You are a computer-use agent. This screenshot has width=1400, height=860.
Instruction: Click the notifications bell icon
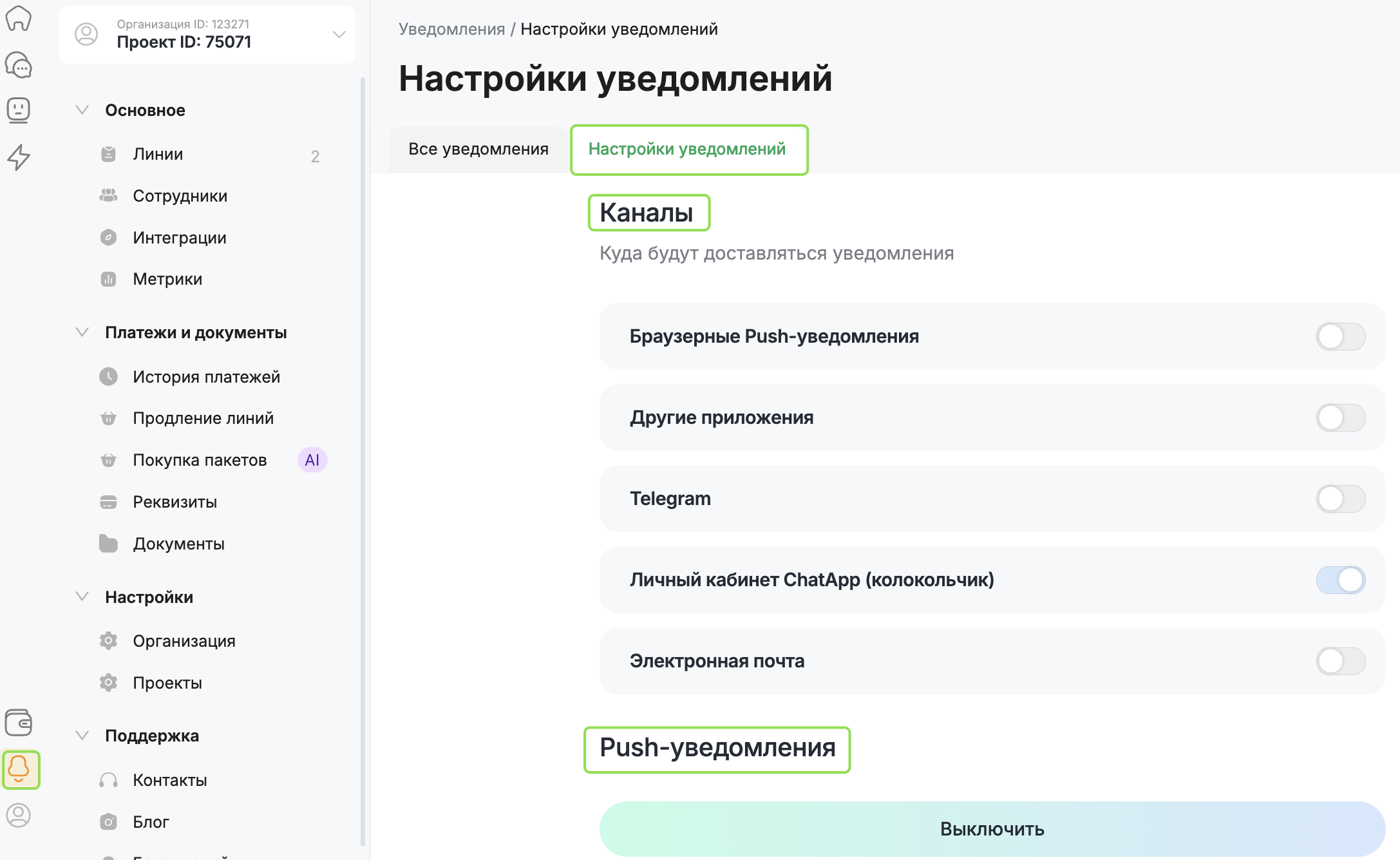pyautogui.click(x=20, y=769)
